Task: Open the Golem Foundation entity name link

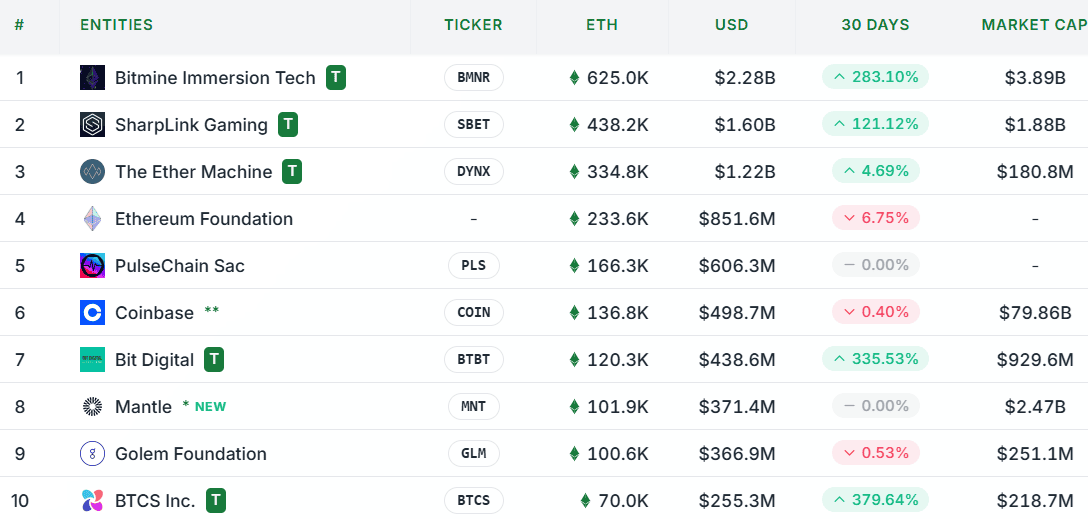Action: 191,454
